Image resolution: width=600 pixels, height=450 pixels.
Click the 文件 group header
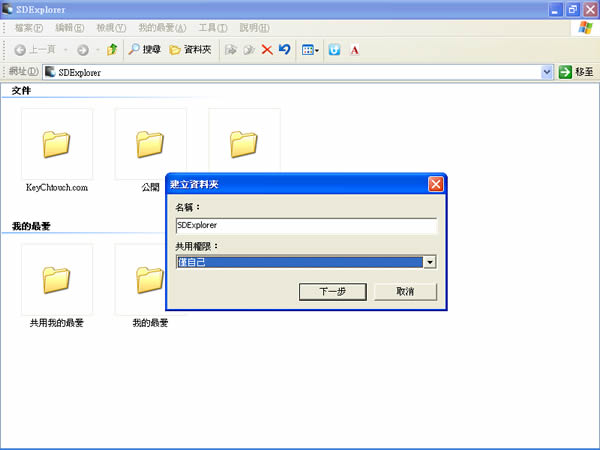click(21, 91)
